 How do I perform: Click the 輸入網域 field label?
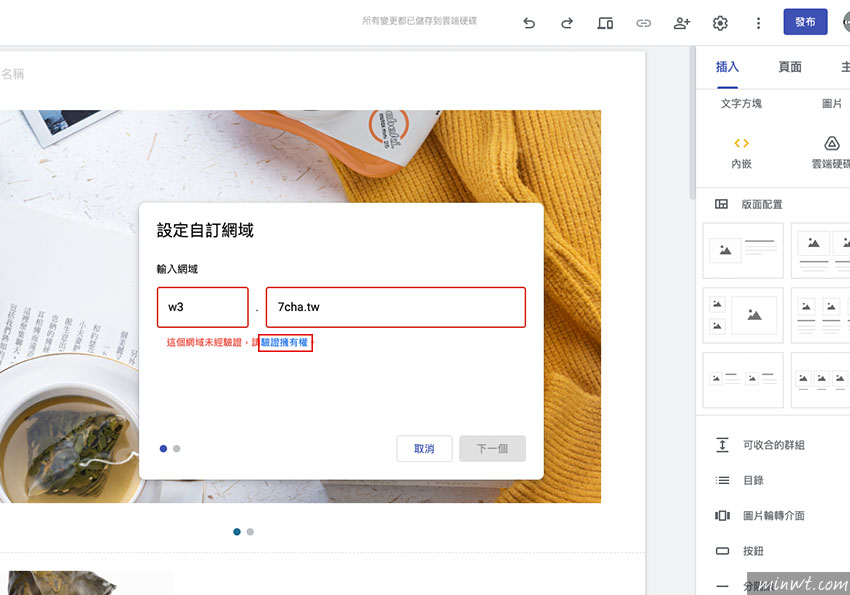[177, 269]
